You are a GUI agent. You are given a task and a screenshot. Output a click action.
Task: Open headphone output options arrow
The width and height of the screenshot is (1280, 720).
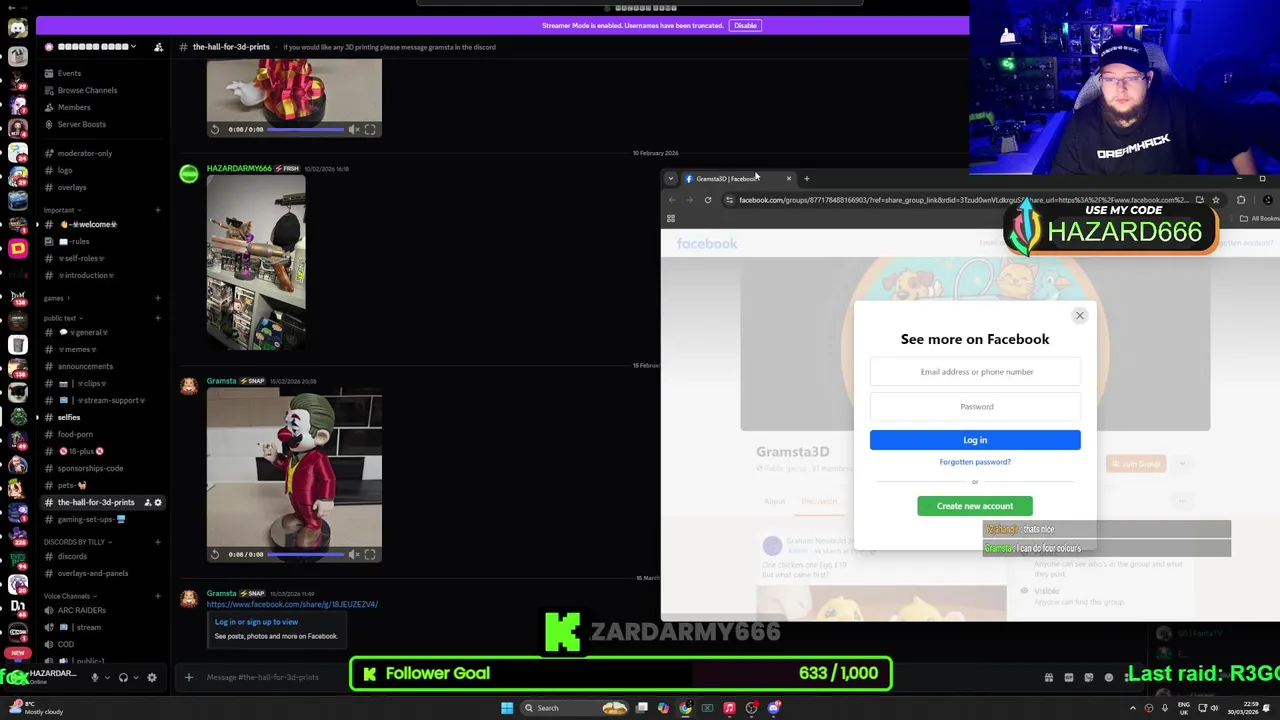point(134,677)
